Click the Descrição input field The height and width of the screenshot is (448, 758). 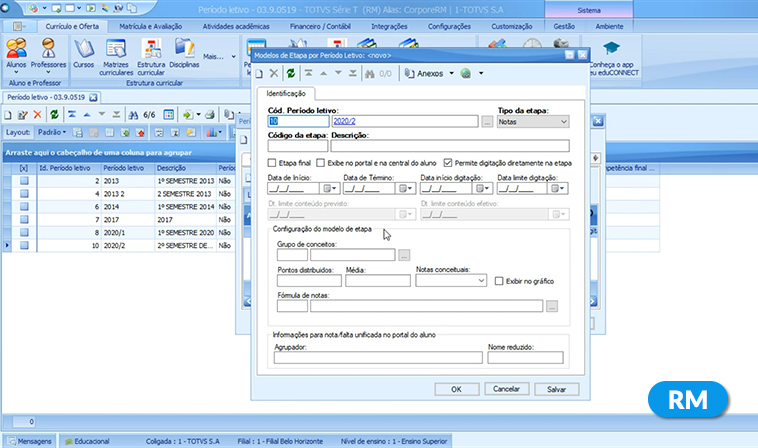[x=450, y=146]
